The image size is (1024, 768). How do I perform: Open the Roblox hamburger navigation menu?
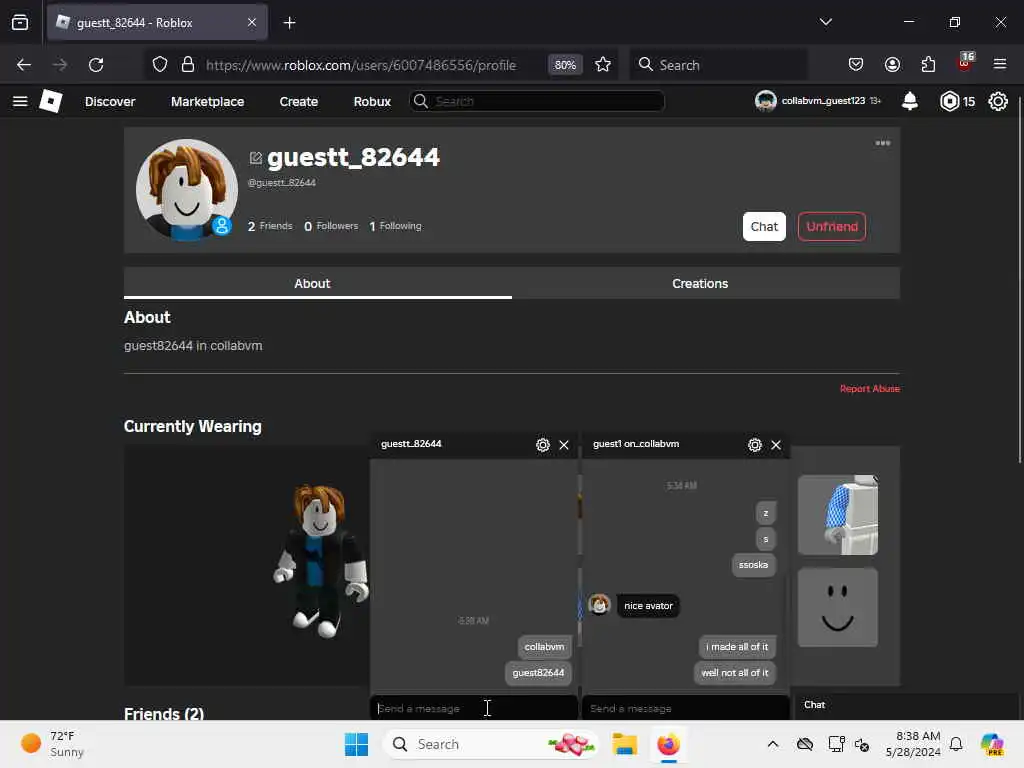(x=20, y=101)
